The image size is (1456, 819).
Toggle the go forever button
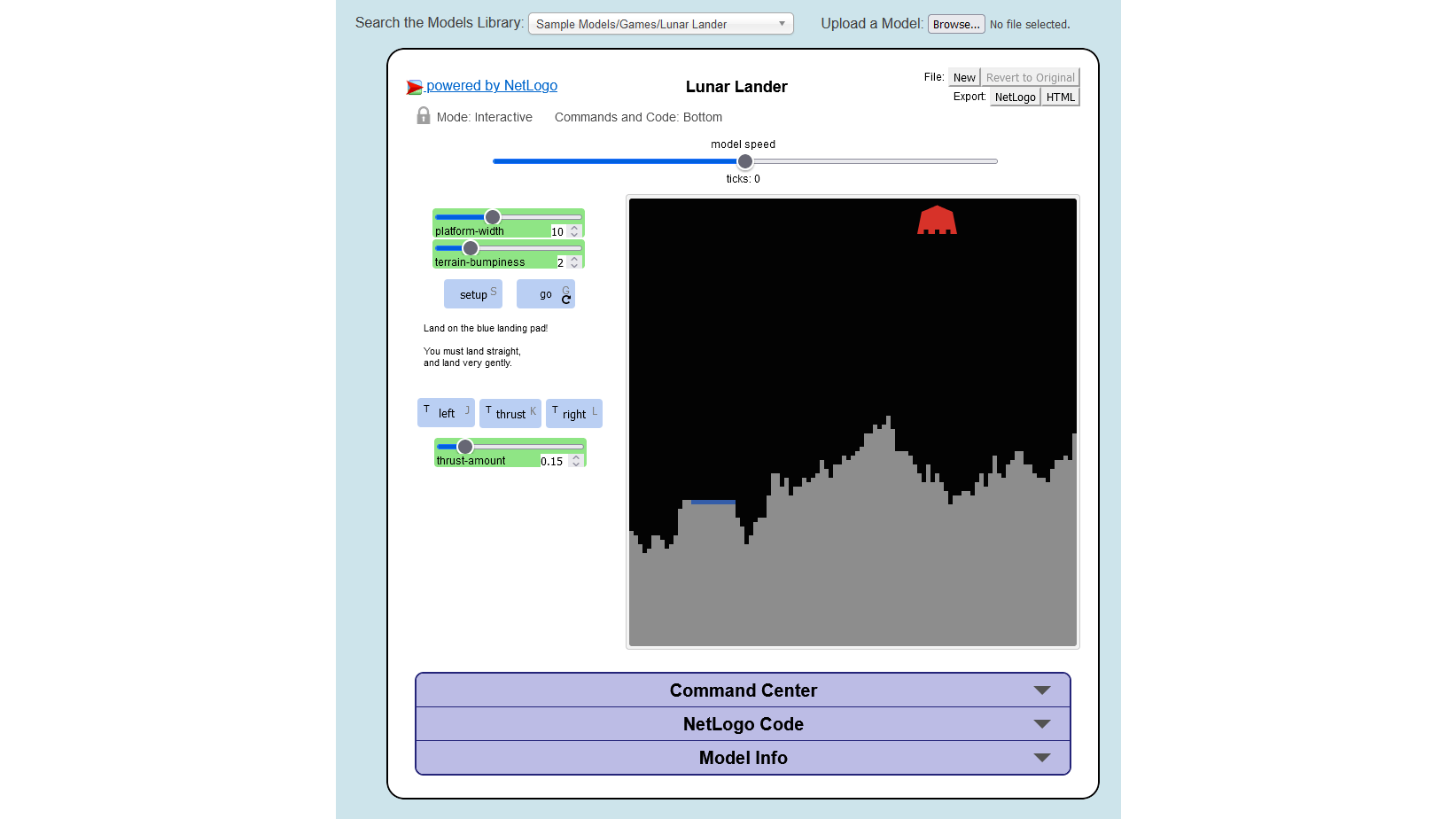click(546, 294)
